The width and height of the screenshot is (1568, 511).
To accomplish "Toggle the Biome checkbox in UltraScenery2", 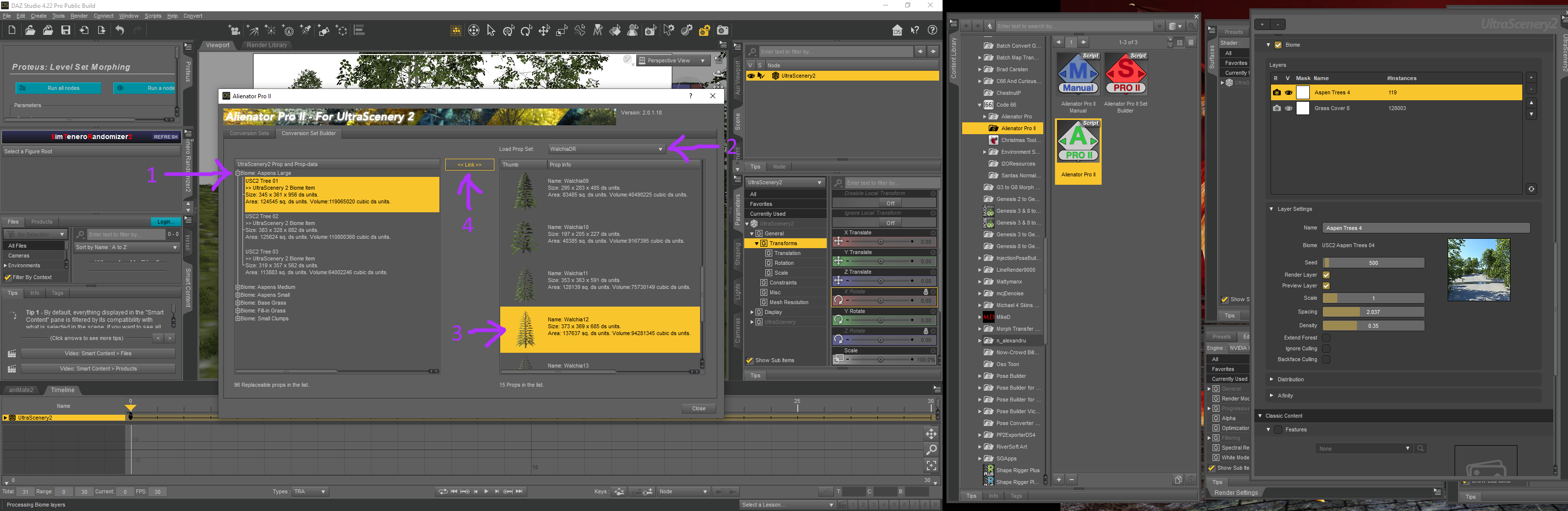I will 1278,45.
